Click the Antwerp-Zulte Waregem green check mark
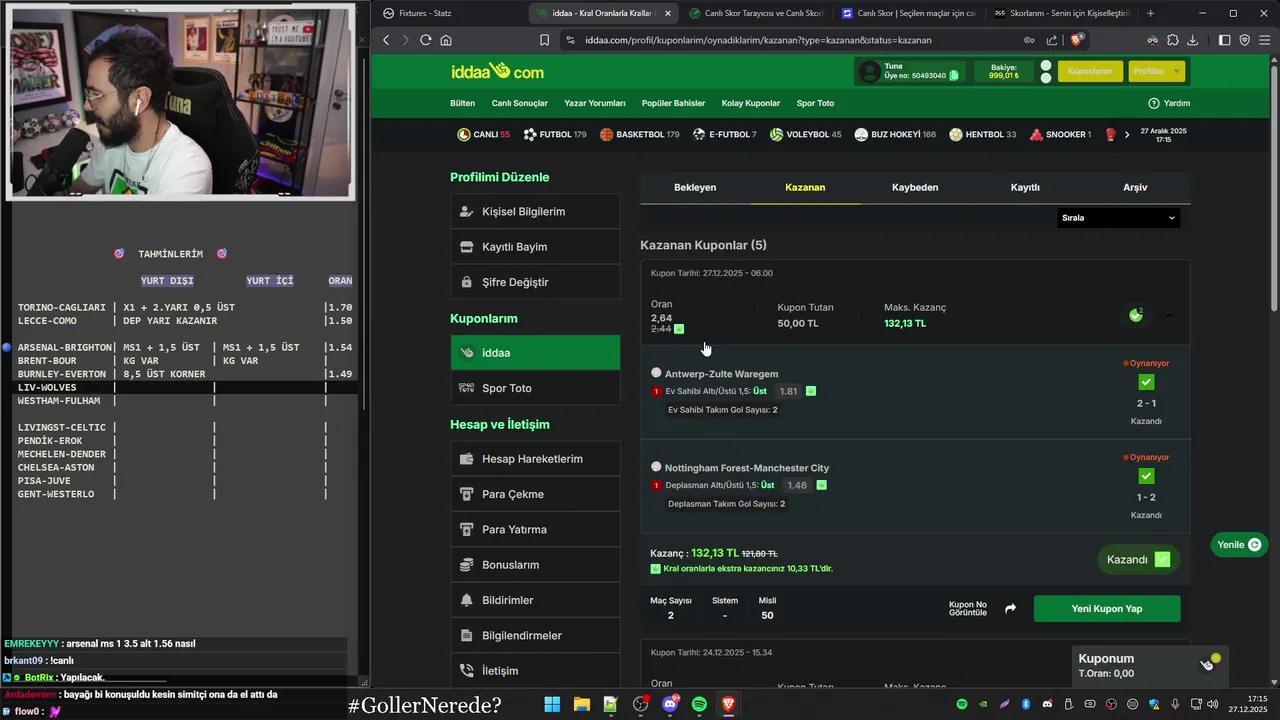 [x=1146, y=382]
